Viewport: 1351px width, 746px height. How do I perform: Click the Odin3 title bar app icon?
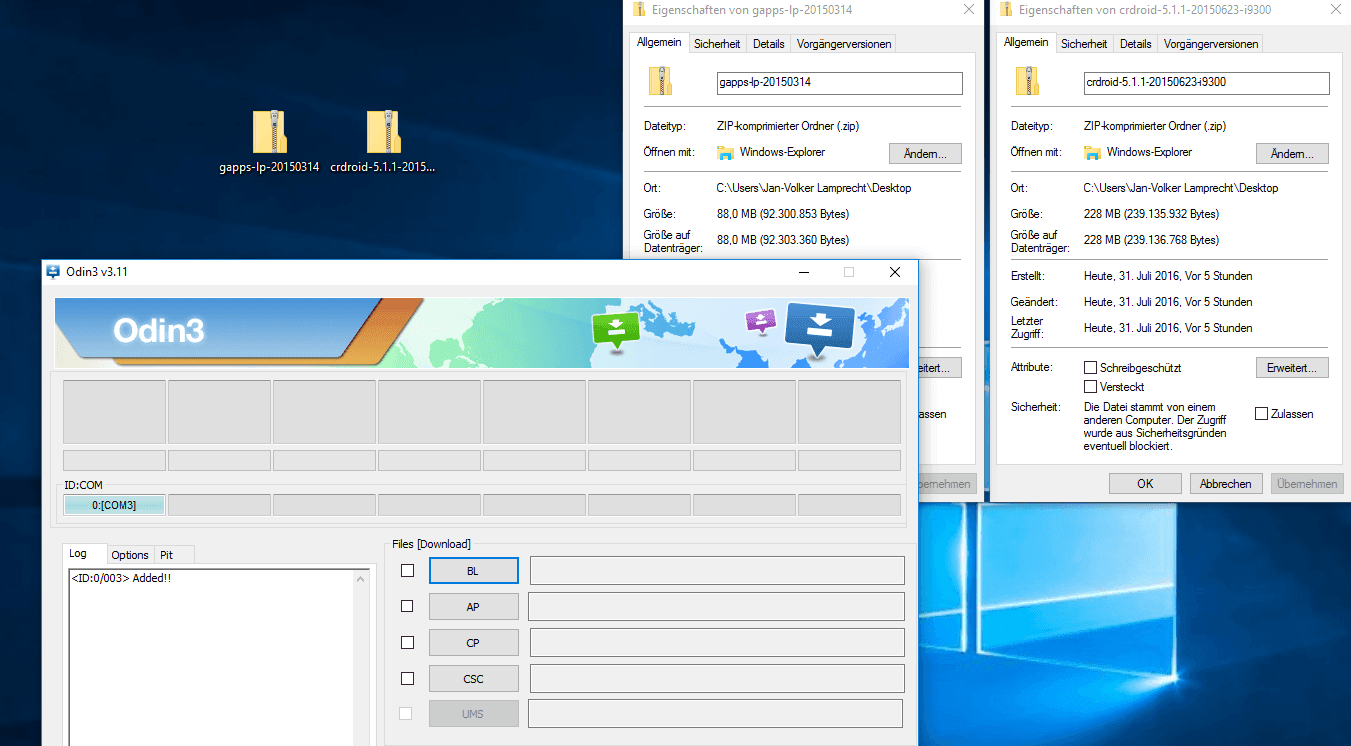coord(53,272)
